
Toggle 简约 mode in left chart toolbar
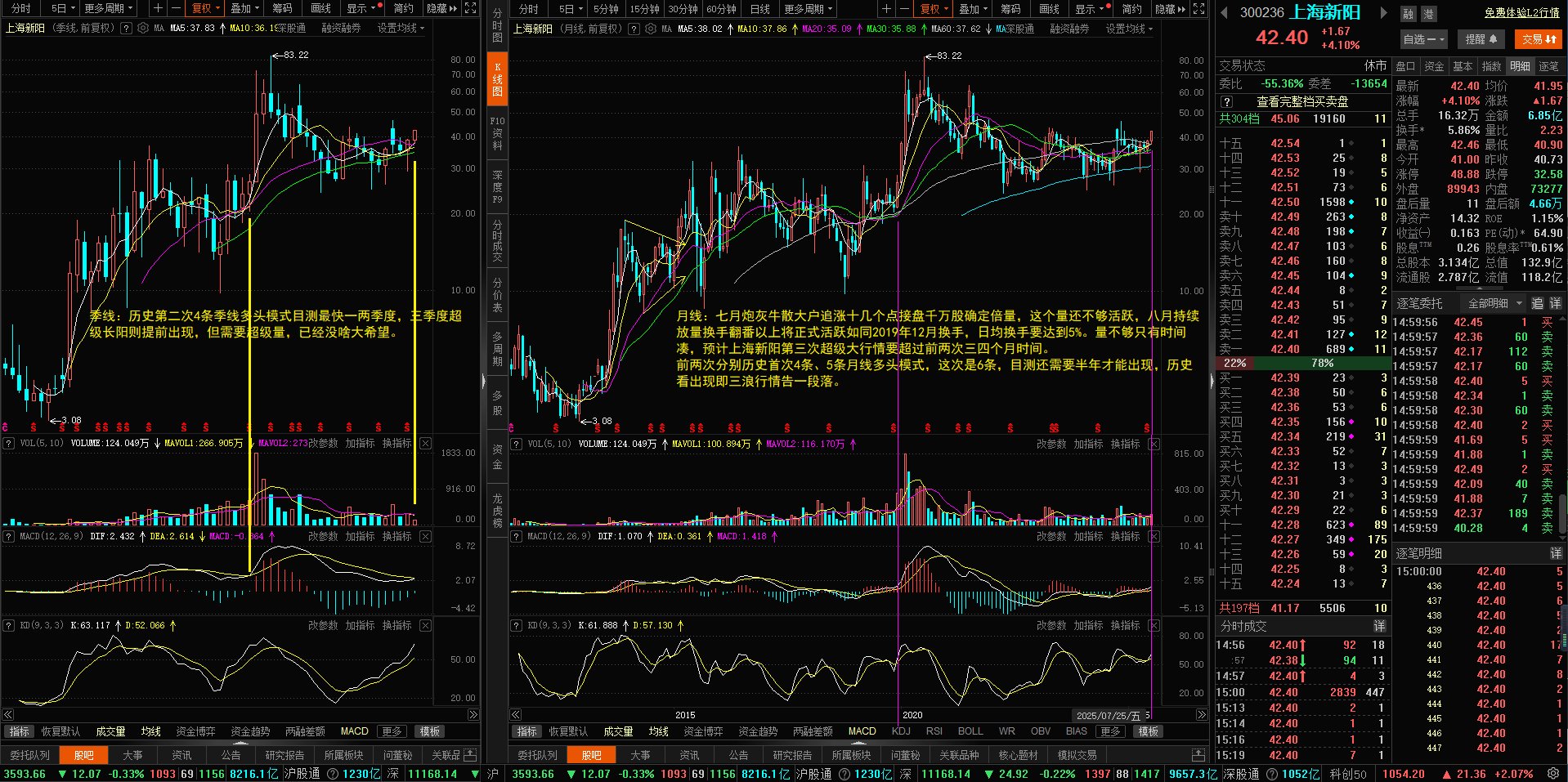click(404, 8)
